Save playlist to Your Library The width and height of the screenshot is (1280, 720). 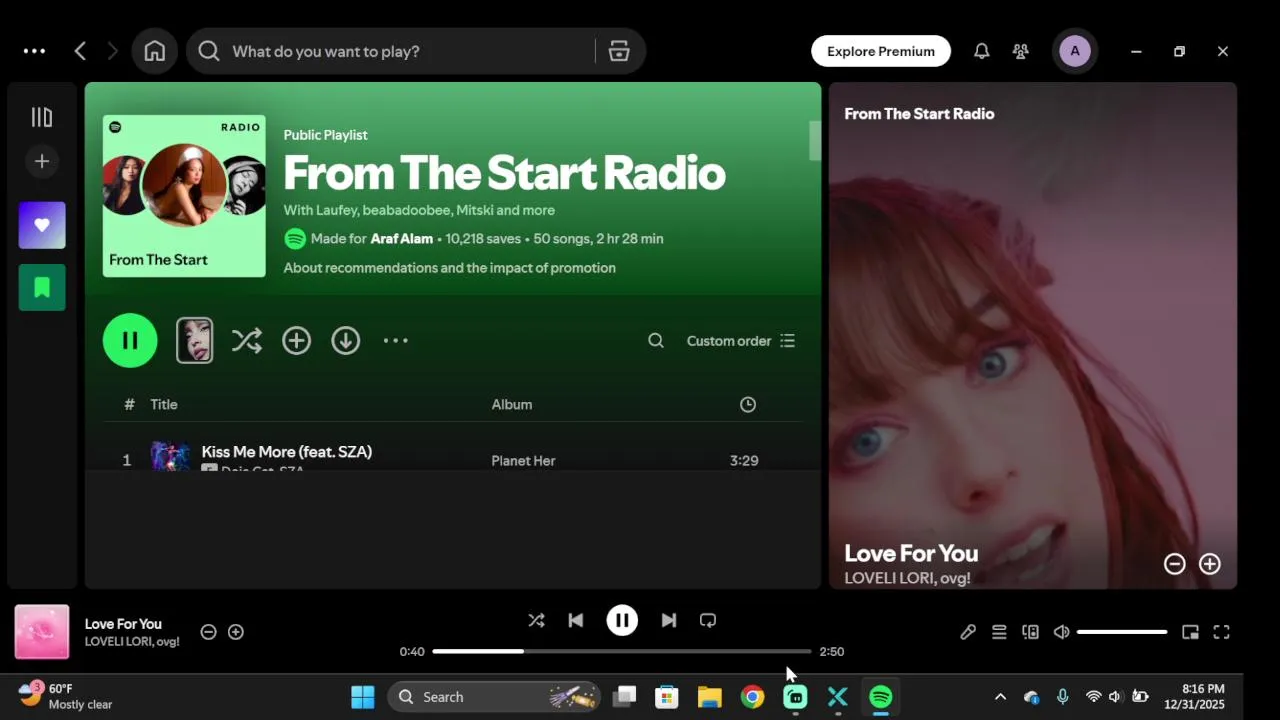coord(296,340)
